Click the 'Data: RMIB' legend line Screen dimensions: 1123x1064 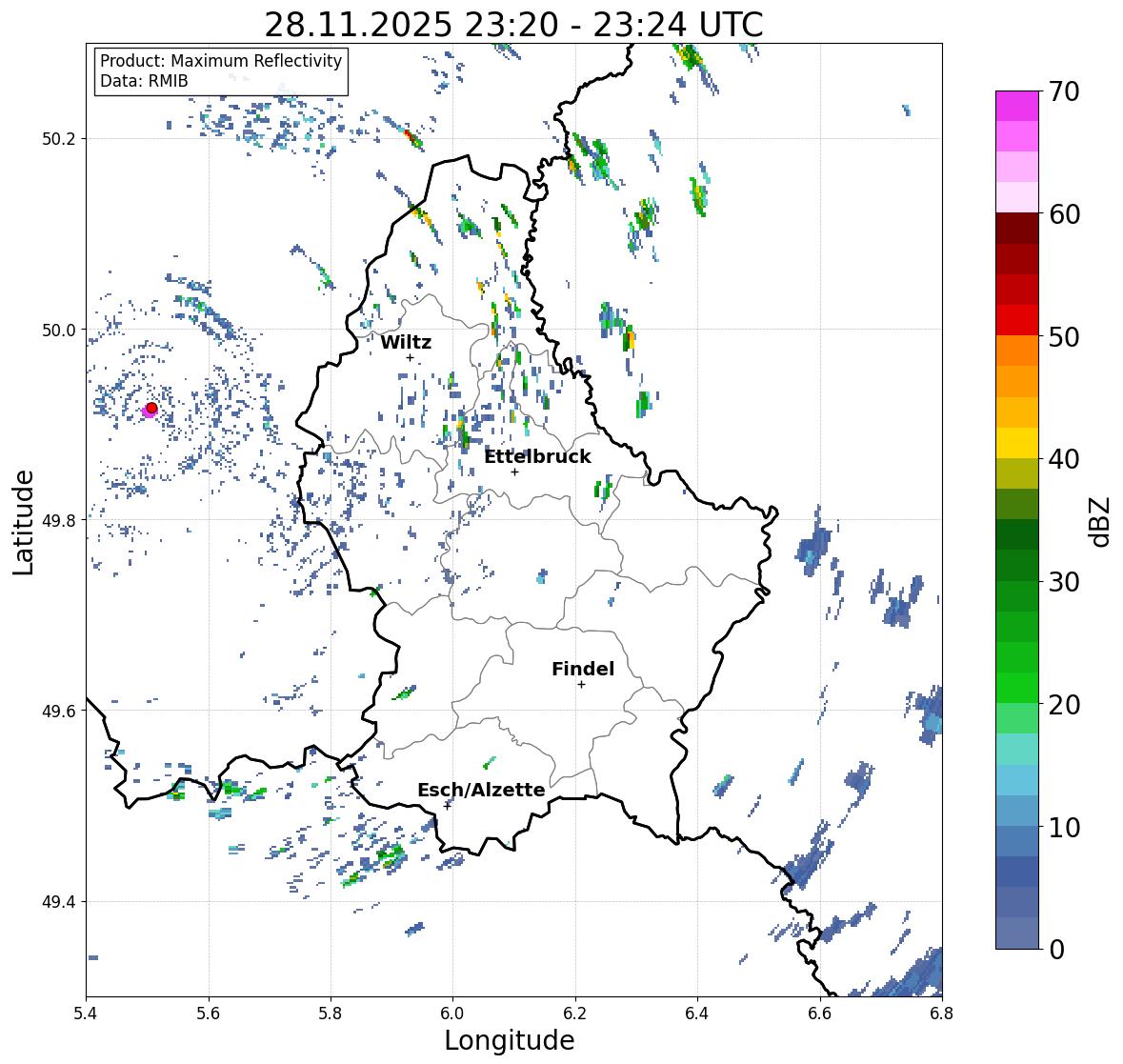pos(144,81)
